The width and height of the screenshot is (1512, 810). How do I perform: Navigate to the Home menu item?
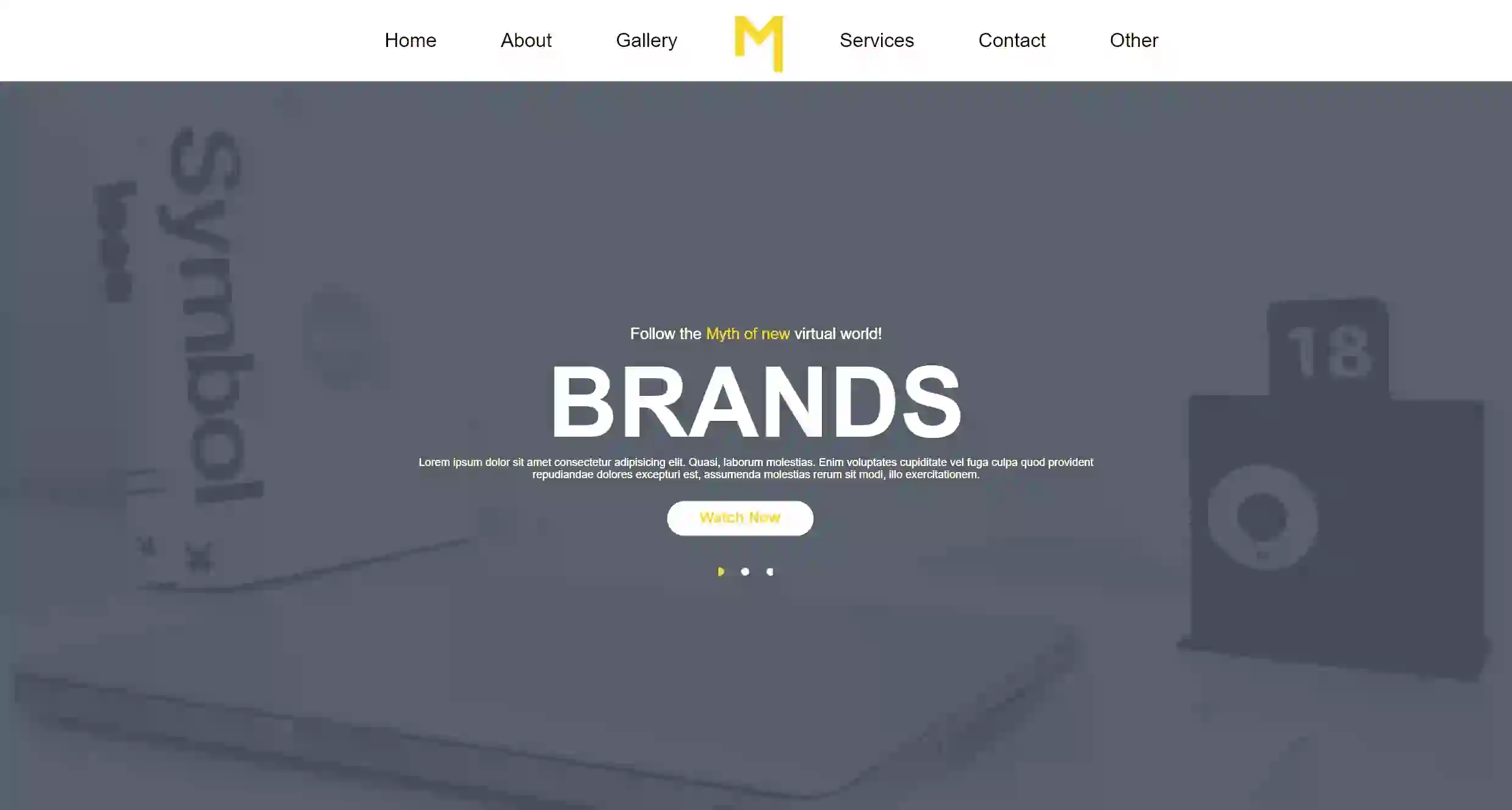coord(410,40)
